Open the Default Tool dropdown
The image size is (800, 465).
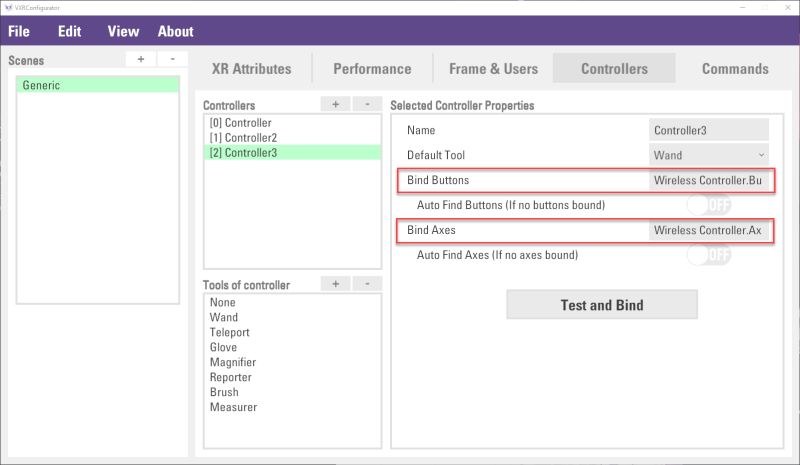709,155
